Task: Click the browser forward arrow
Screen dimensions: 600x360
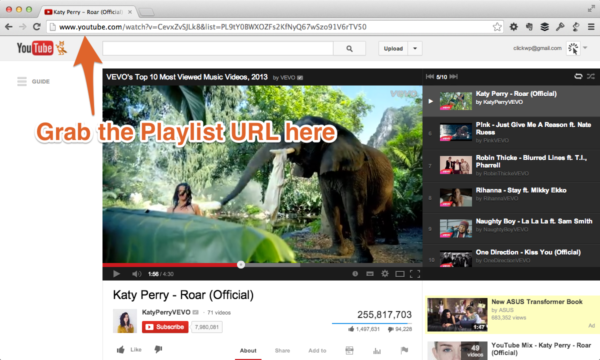Action: 23,27
